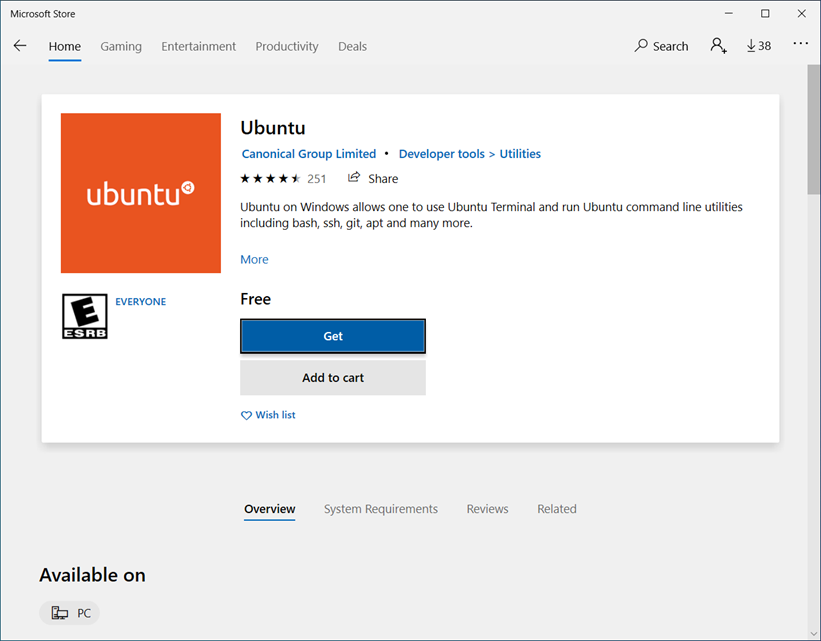
Task: Click the EVERYONE rating link
Action: 140,302
